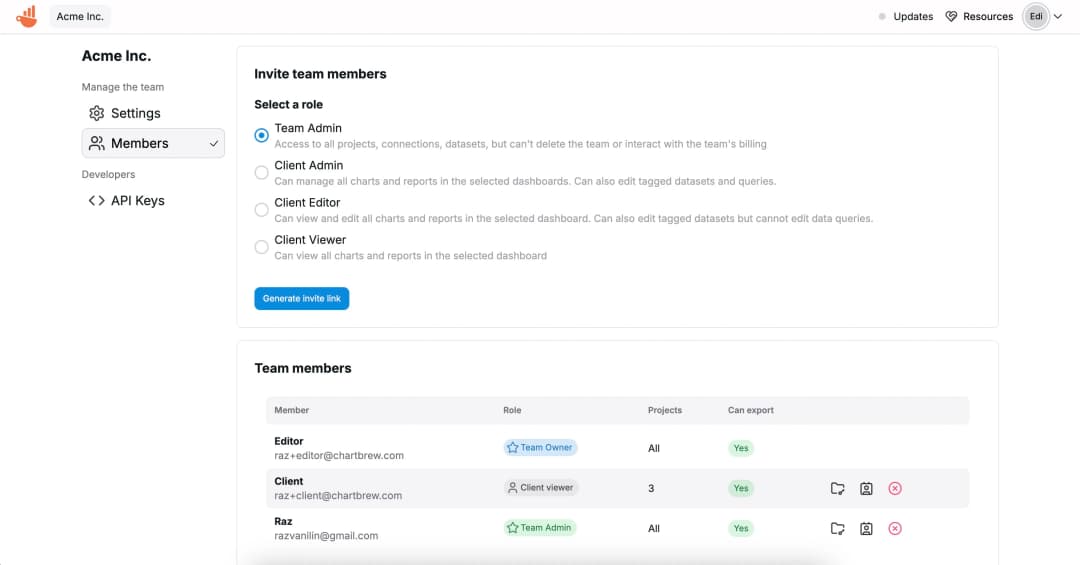Image resolution: width=1080 pixels, height=565 pixels.
Task: Open project access for Client member
Action: (838, 488)
